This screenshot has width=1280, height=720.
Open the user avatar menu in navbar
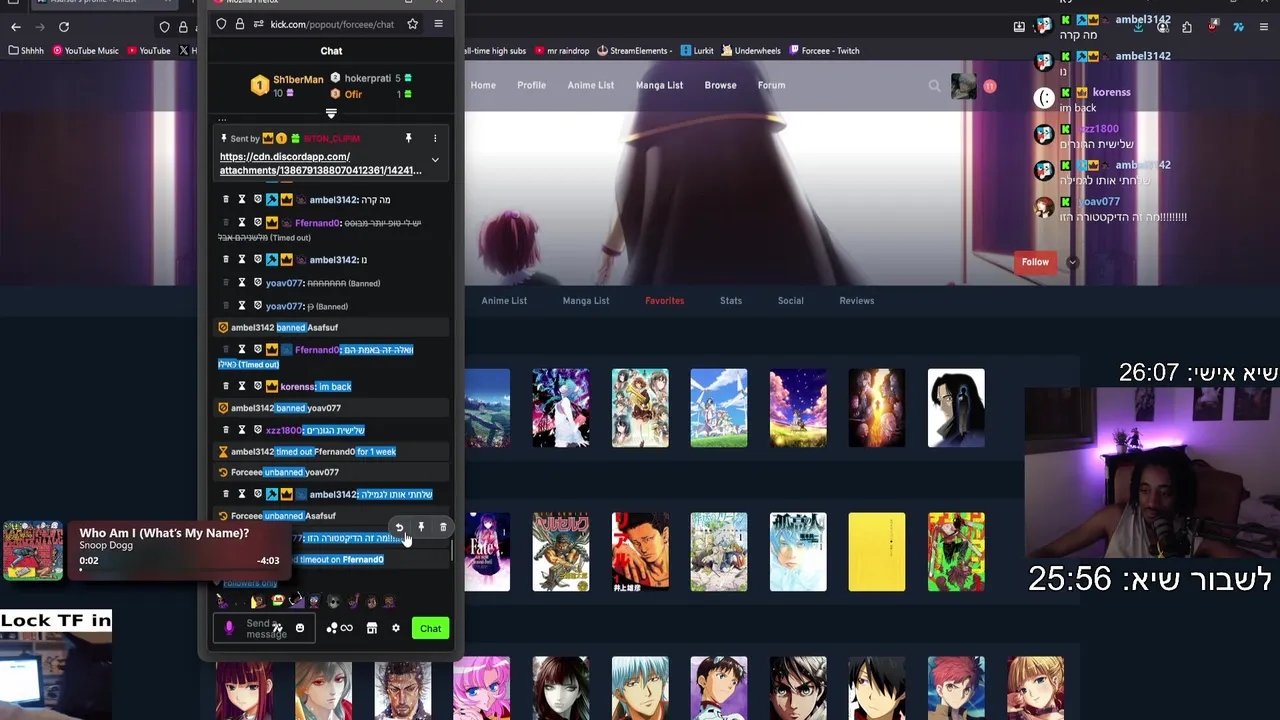click(963, 86)
